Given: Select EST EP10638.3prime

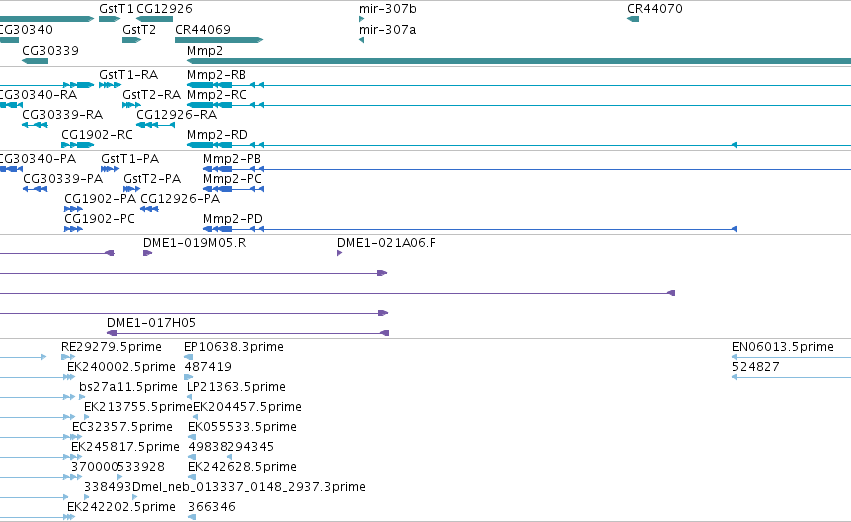Looking at the screenshot, I should (x=188, y=357).
